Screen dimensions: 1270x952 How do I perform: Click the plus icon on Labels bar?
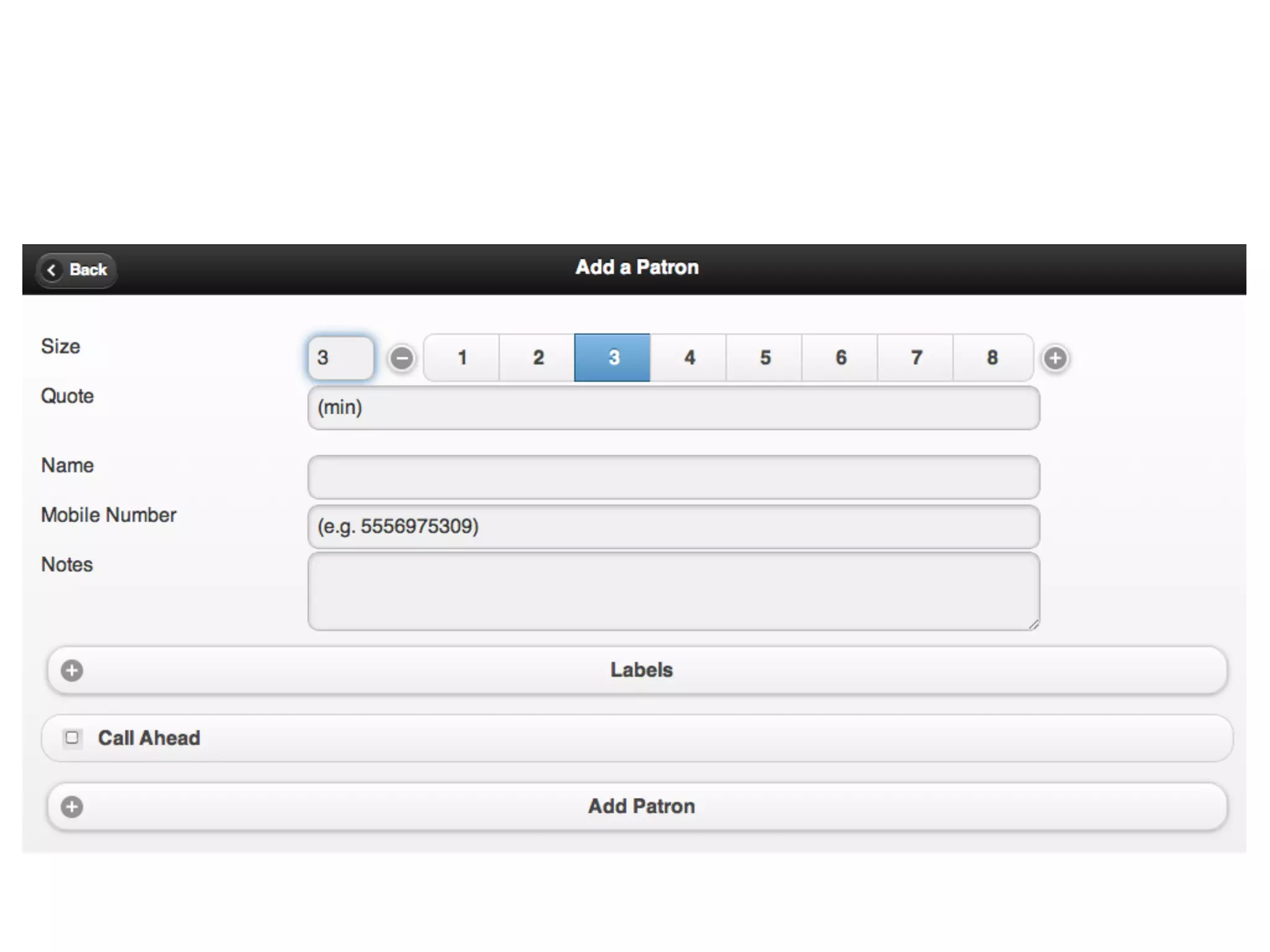click(x=72, y=670)
